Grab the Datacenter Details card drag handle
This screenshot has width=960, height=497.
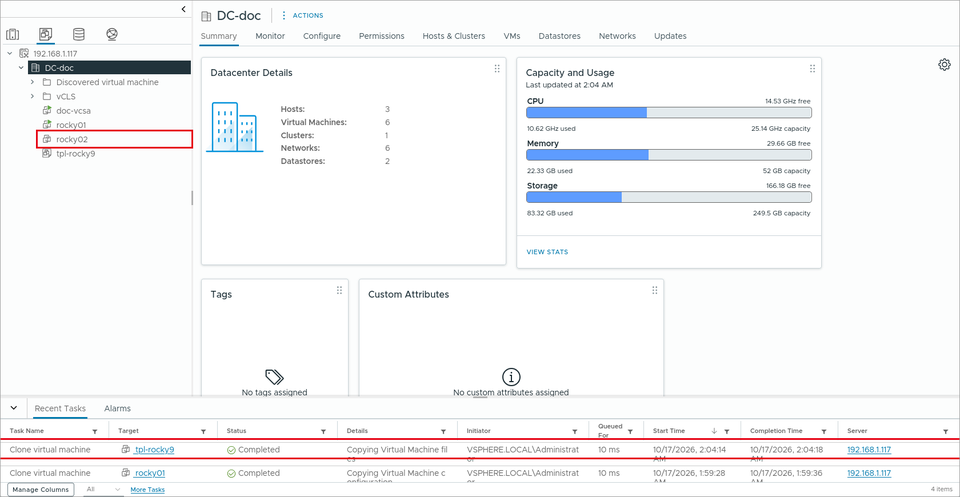(497, 69)
